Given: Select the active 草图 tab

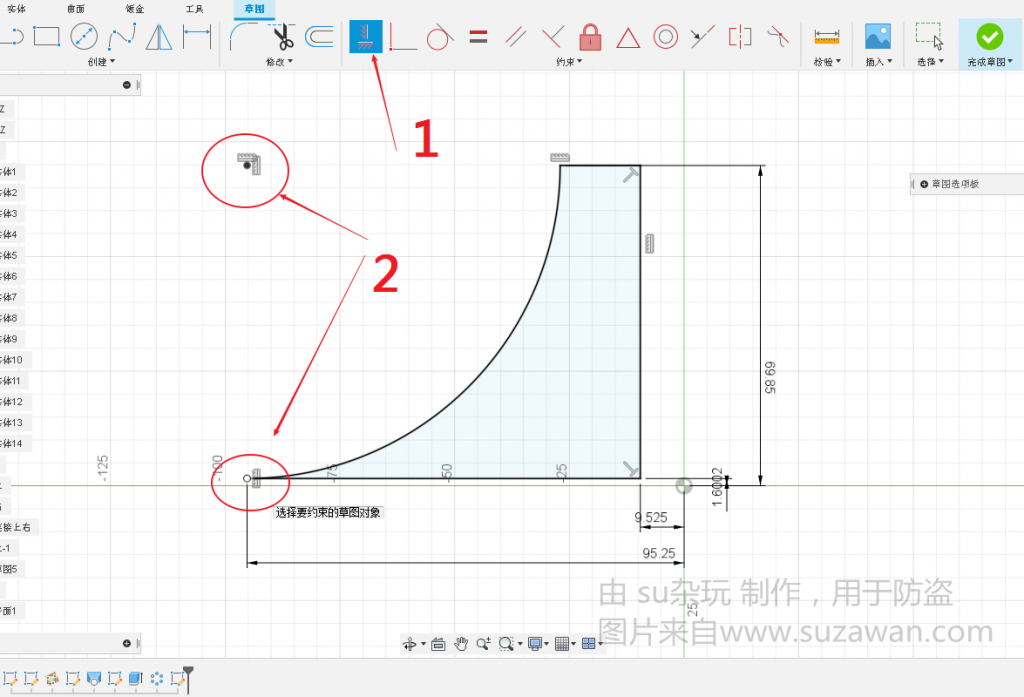Looking at the screenshot, I should coord(254,8).
